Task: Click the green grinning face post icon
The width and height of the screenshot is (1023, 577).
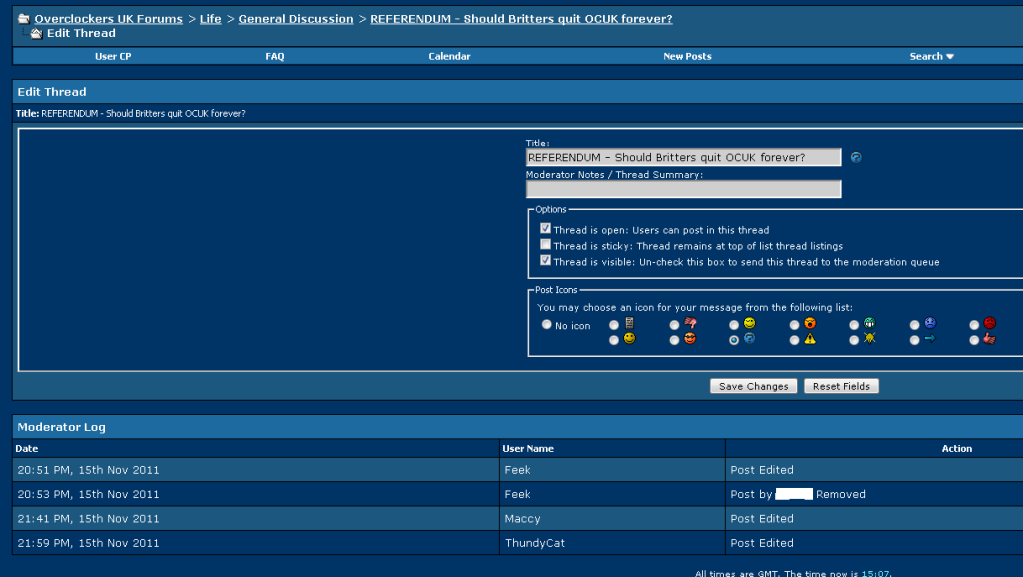Action: point(870,324)
